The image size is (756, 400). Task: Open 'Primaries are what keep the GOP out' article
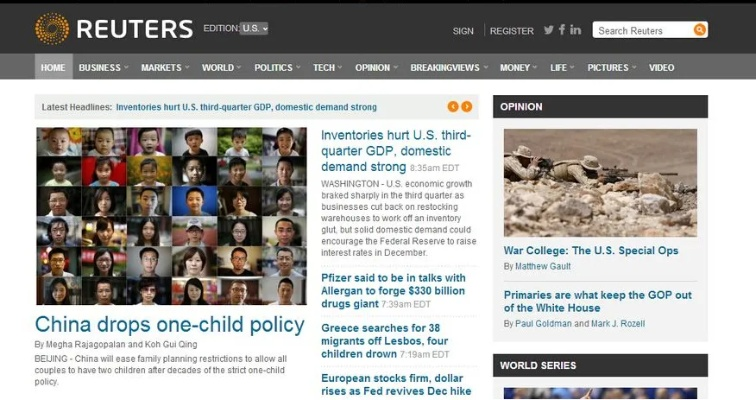(597, 301)
